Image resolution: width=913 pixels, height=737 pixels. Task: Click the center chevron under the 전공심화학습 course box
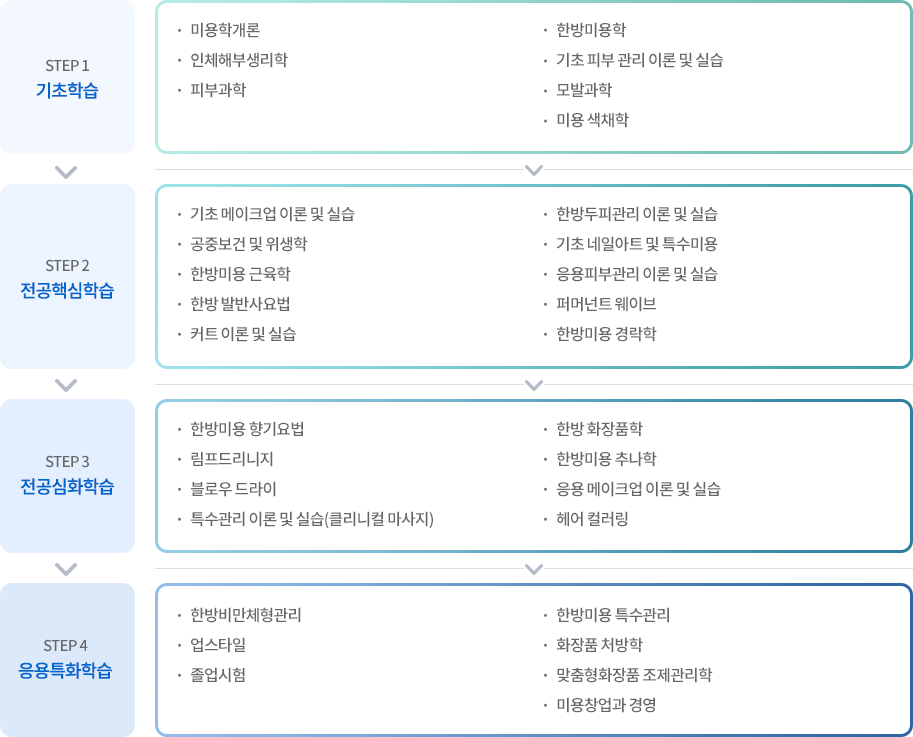pyautogui.click(x=534, y=569)
